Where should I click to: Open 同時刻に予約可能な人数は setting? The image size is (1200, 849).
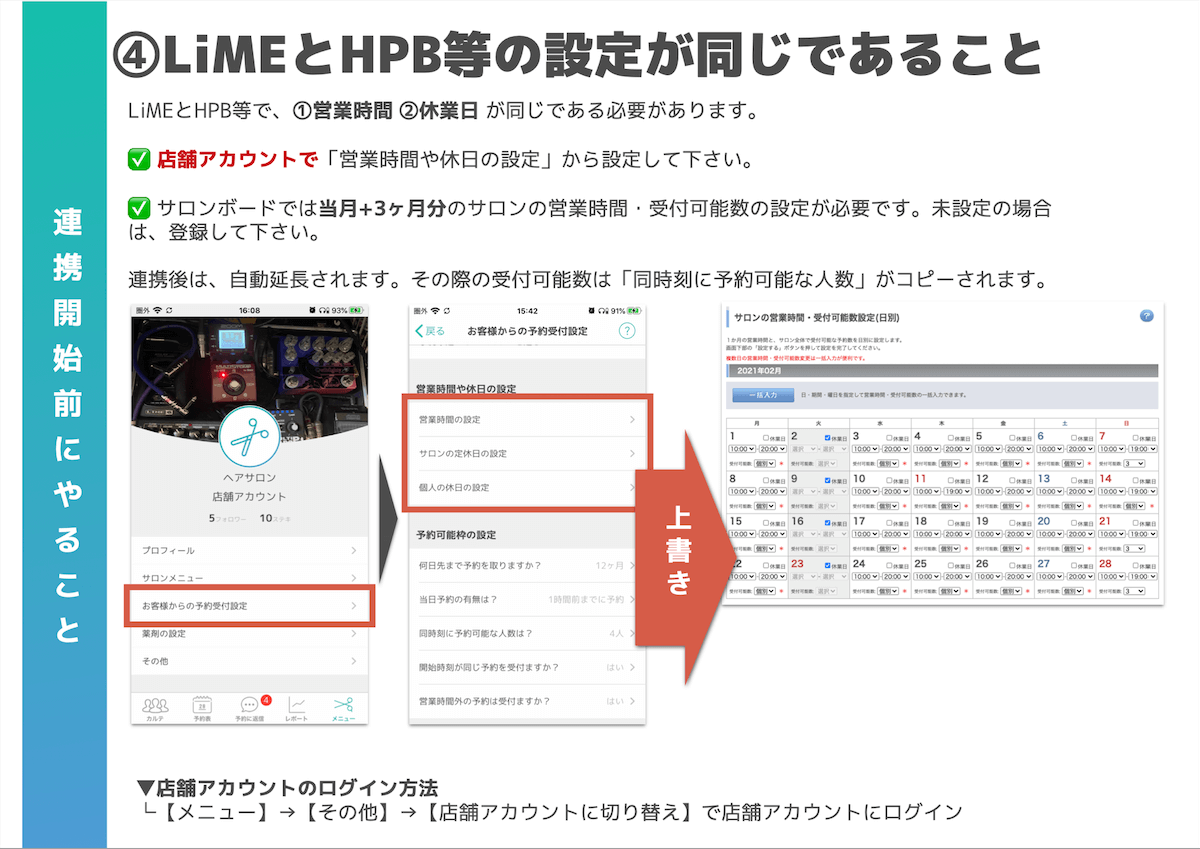pyautogui.click(x=526, y=633)
